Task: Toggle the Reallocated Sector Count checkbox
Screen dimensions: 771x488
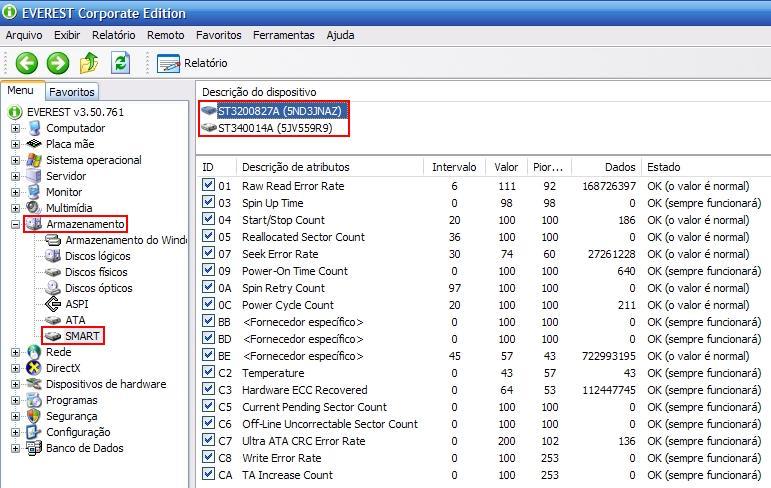Action: coord(208,236)
